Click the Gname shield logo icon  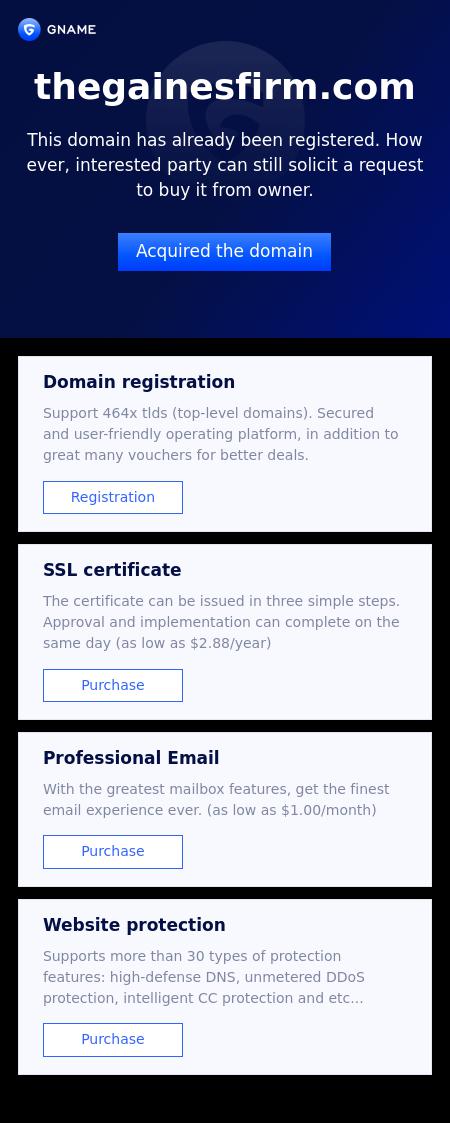pos(29,29)
